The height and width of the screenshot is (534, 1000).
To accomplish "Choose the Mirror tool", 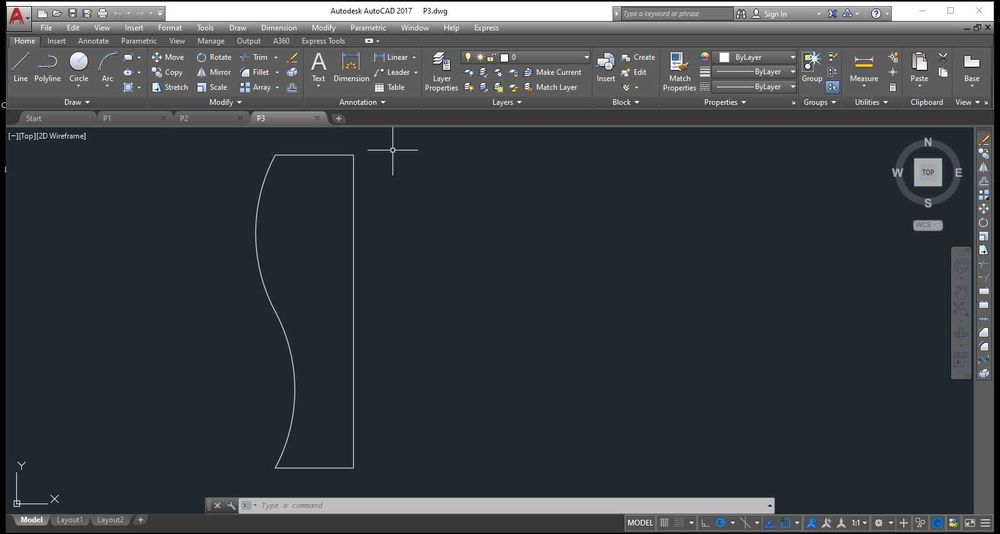I will (x=214, y=72).
